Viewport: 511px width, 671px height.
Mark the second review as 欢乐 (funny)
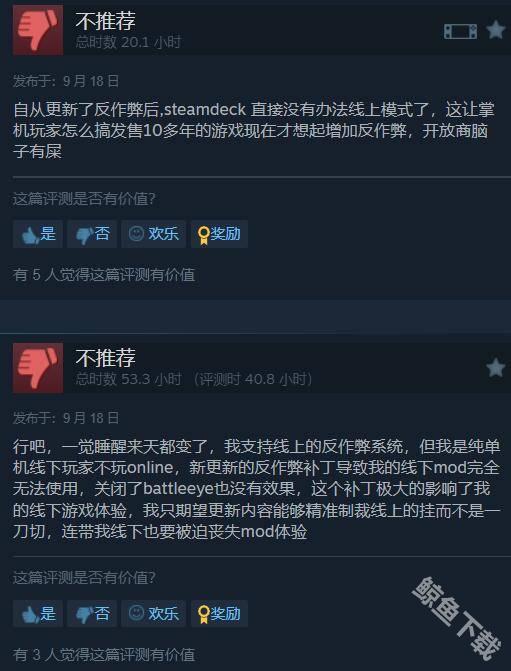tap(154, 614)
